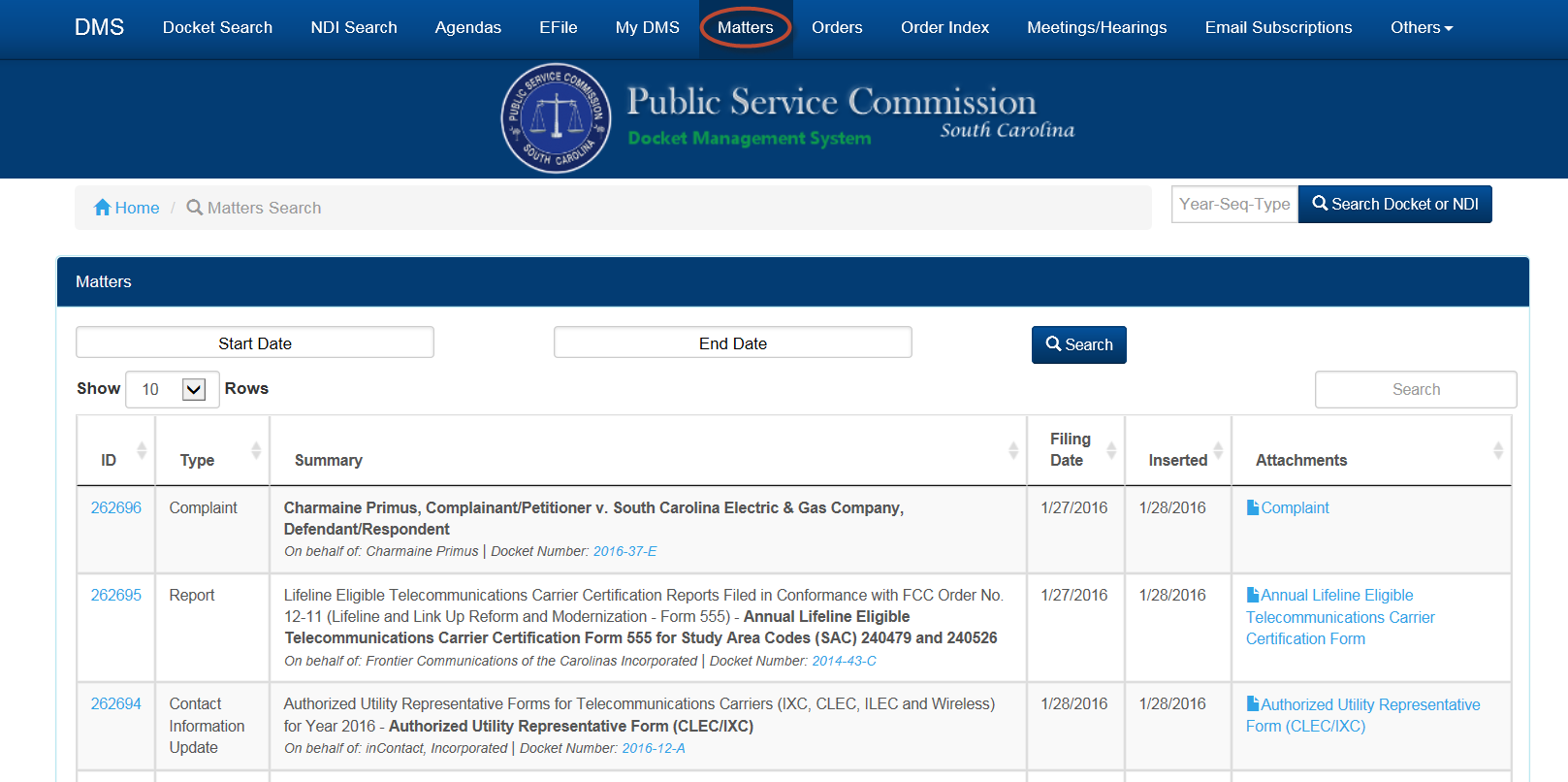Sort by Attachments column arrows
The height and width of the screenshot is (782, 1568).
(x=1497, y=450)
